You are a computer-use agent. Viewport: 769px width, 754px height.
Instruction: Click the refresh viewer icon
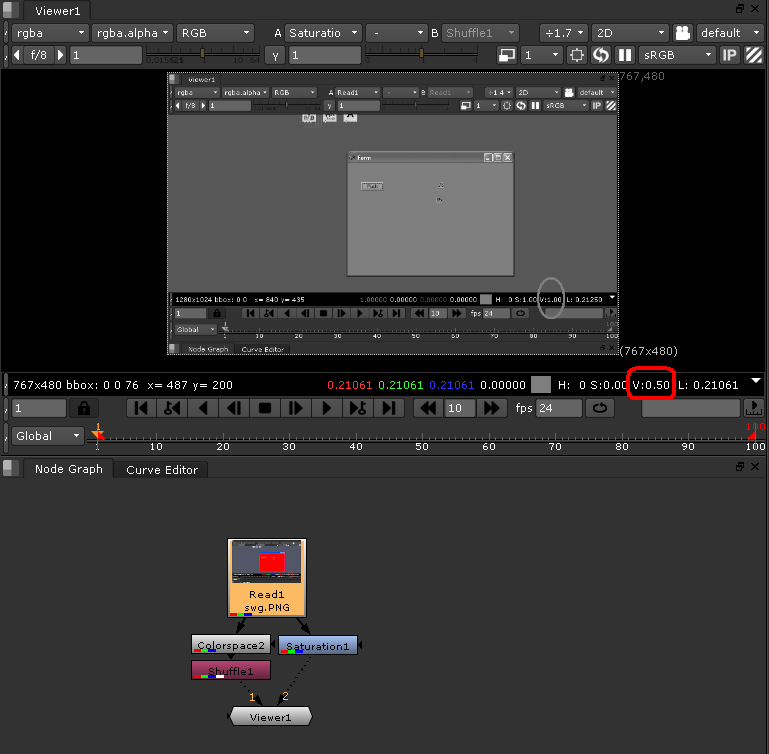click(x=601, y=55)
